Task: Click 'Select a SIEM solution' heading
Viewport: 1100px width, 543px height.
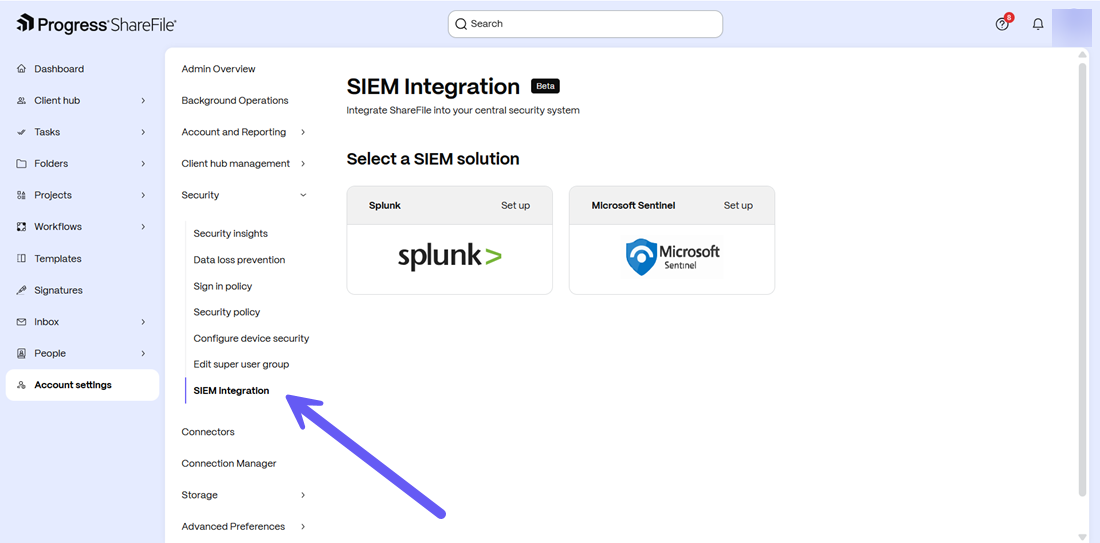Action: pos(433,159)
